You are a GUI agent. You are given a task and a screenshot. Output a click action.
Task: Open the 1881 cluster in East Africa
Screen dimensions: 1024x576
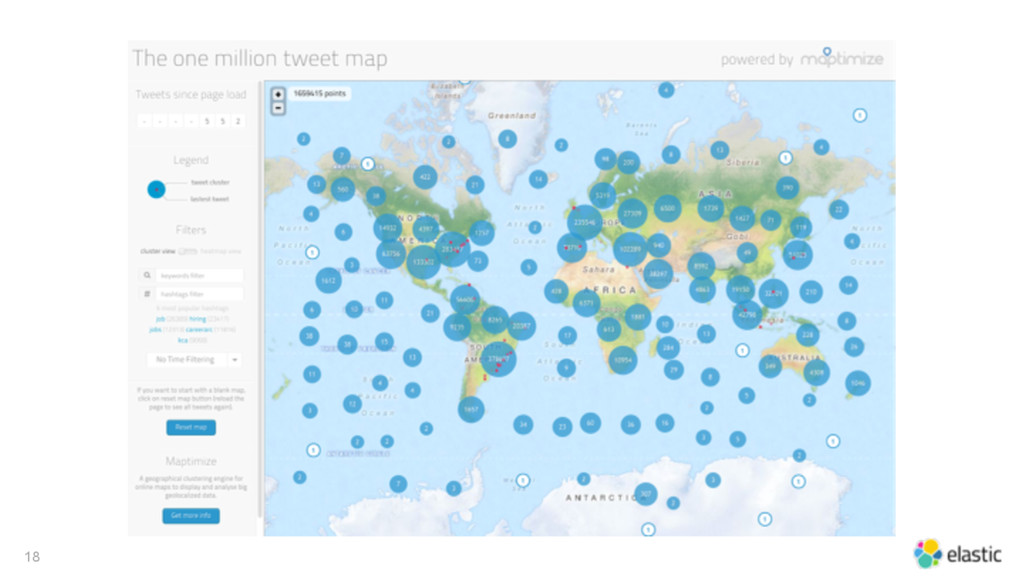tap(637, 317)
